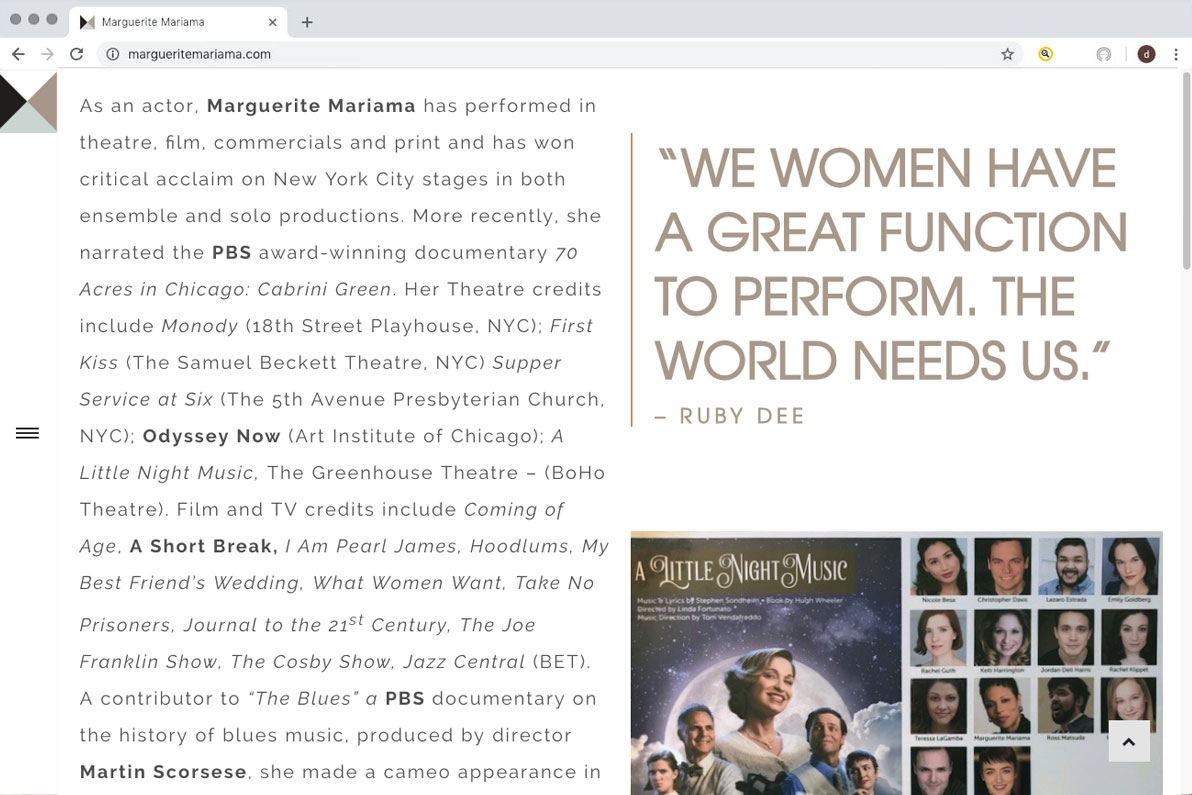
Task: View site information icon in address bar
Action: (113, 54)
